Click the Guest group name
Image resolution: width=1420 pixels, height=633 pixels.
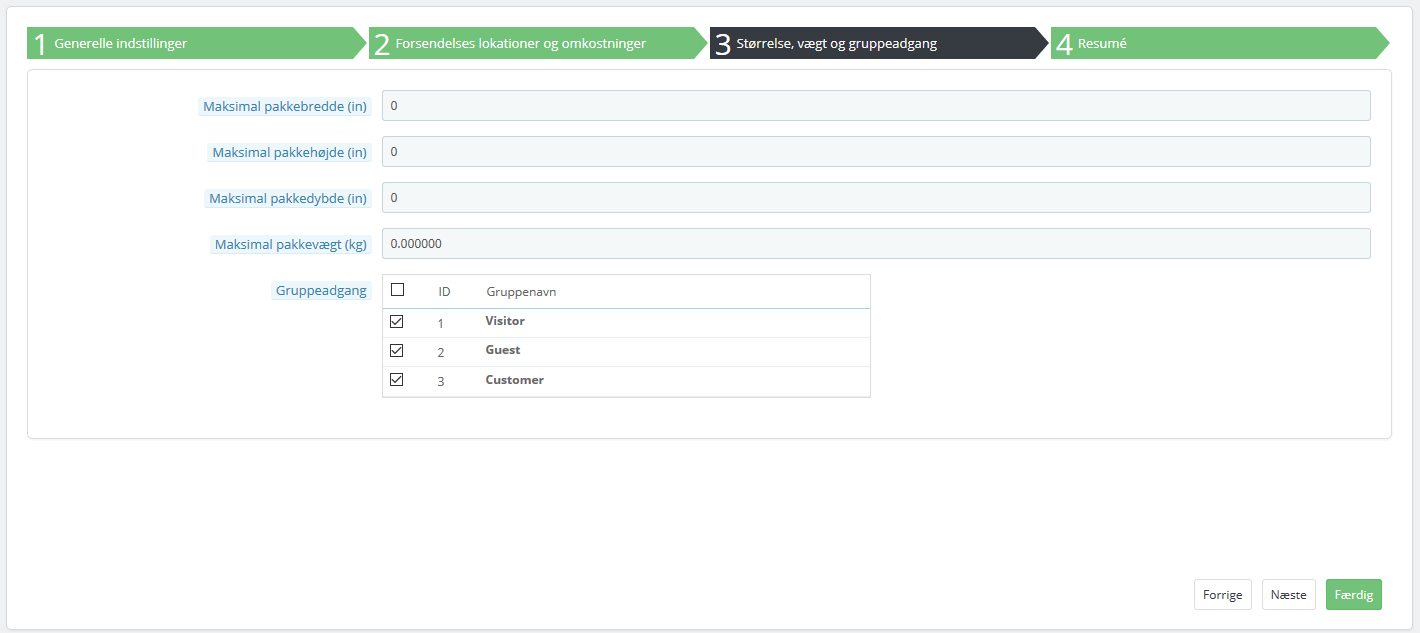[503, 350]
